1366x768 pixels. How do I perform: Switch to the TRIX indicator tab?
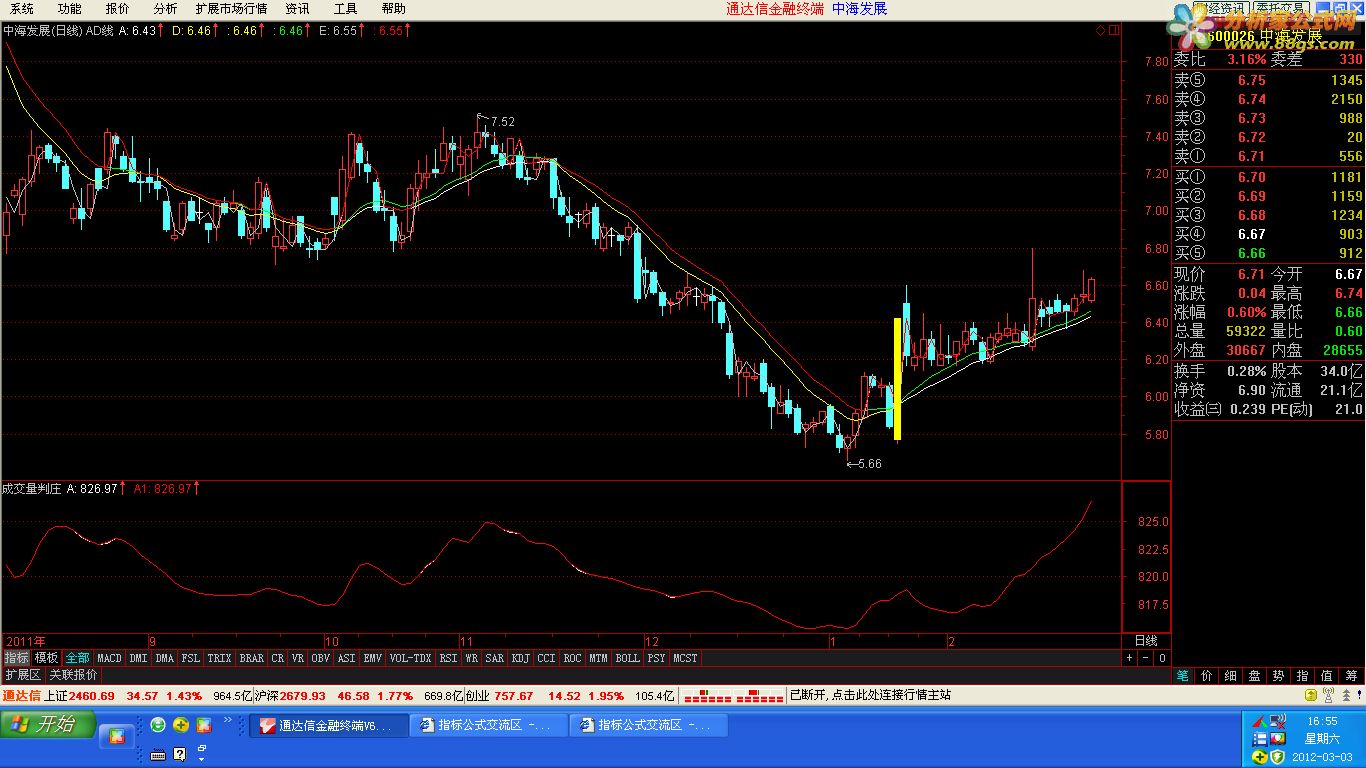pos(219,658)
